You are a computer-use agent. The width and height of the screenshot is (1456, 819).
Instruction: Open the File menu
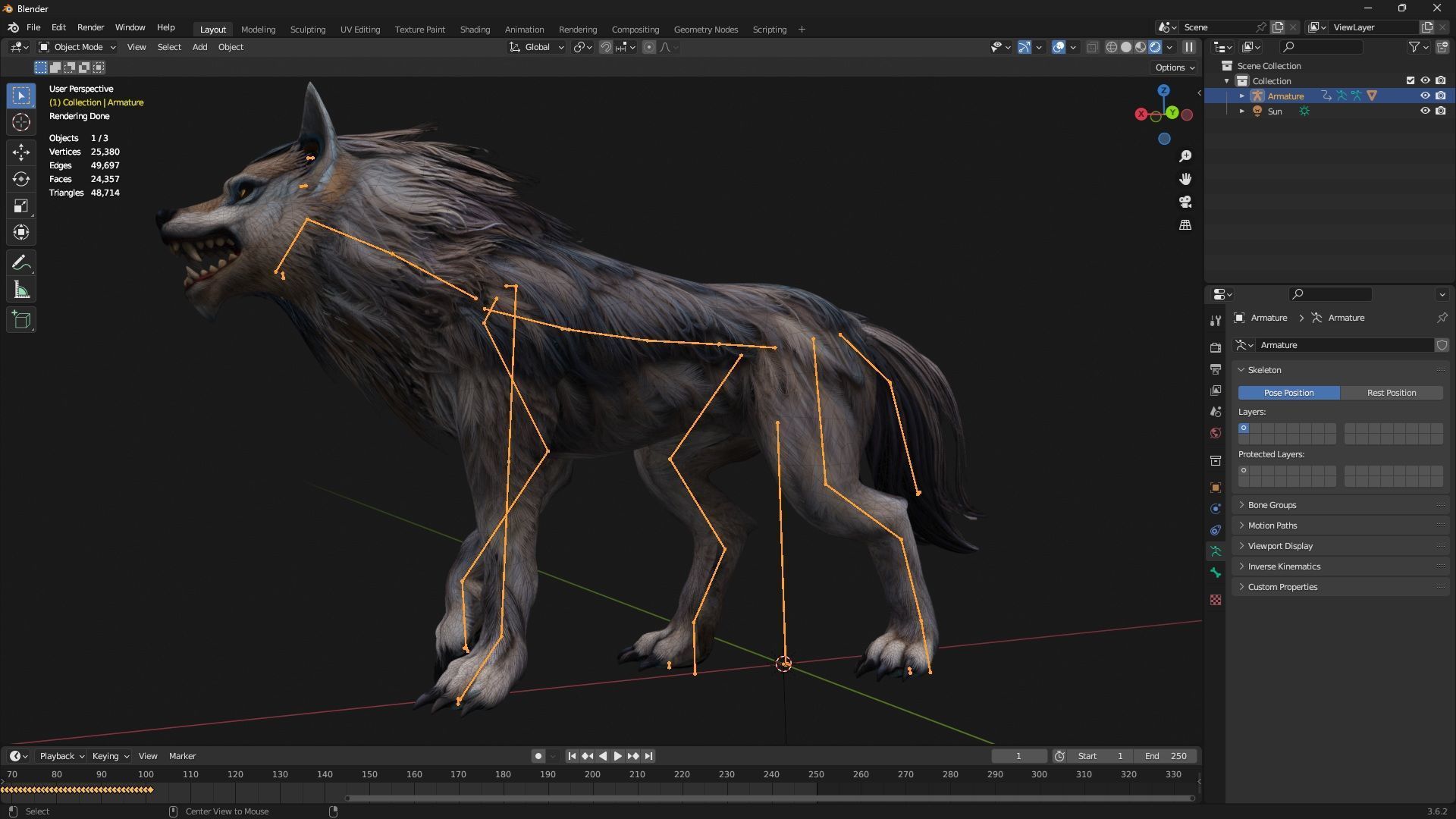[x=33, y=27]
